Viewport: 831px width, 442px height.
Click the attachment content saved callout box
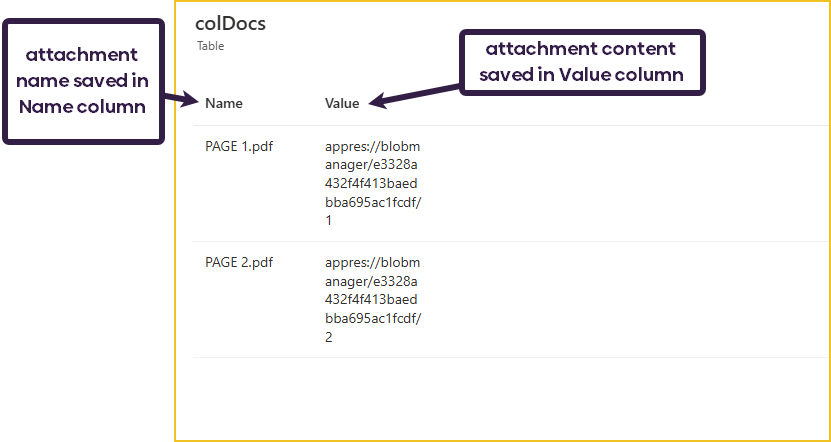[582, 62]
